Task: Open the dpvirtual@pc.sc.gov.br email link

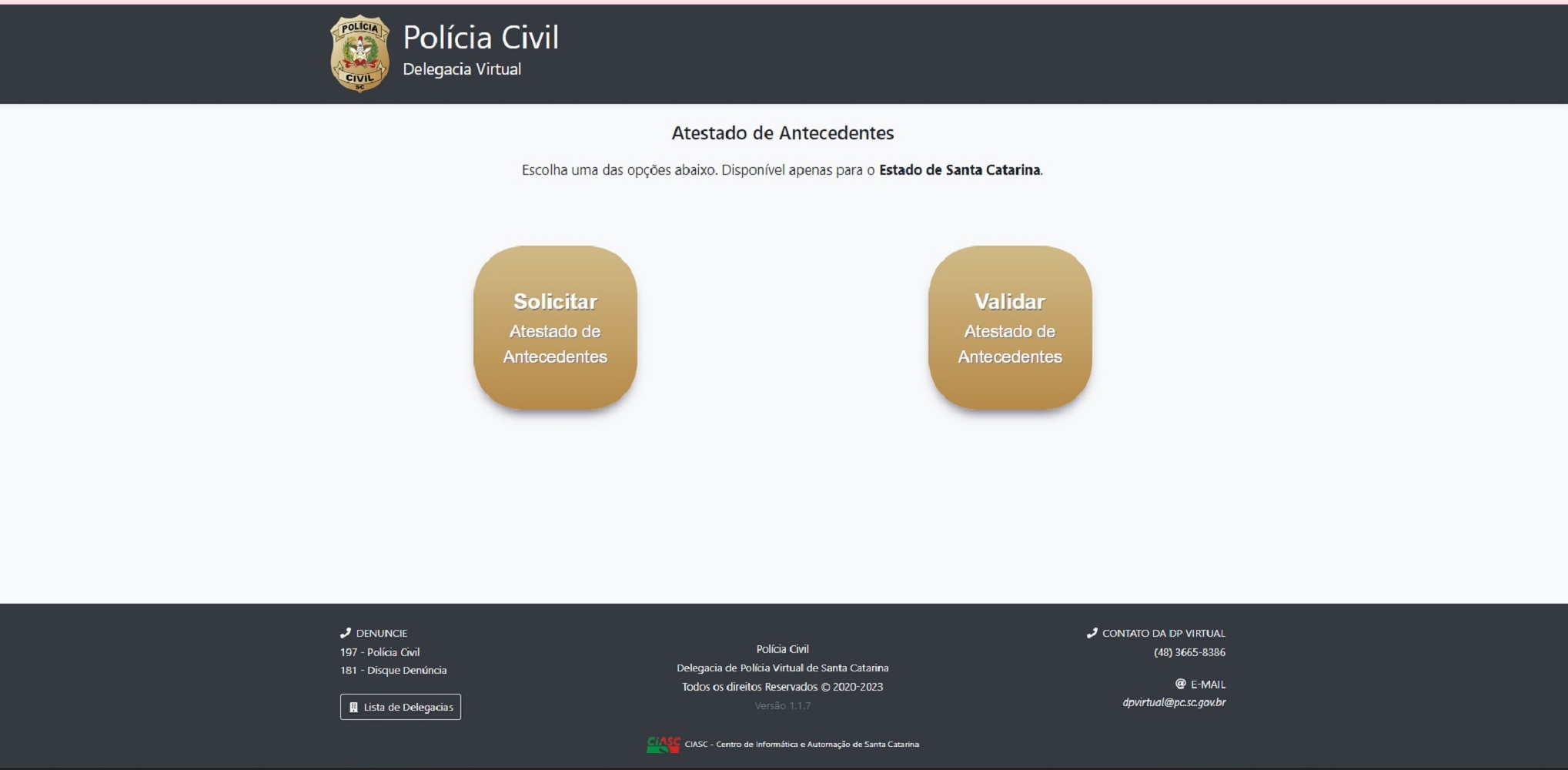Action: click(1173, 702)
